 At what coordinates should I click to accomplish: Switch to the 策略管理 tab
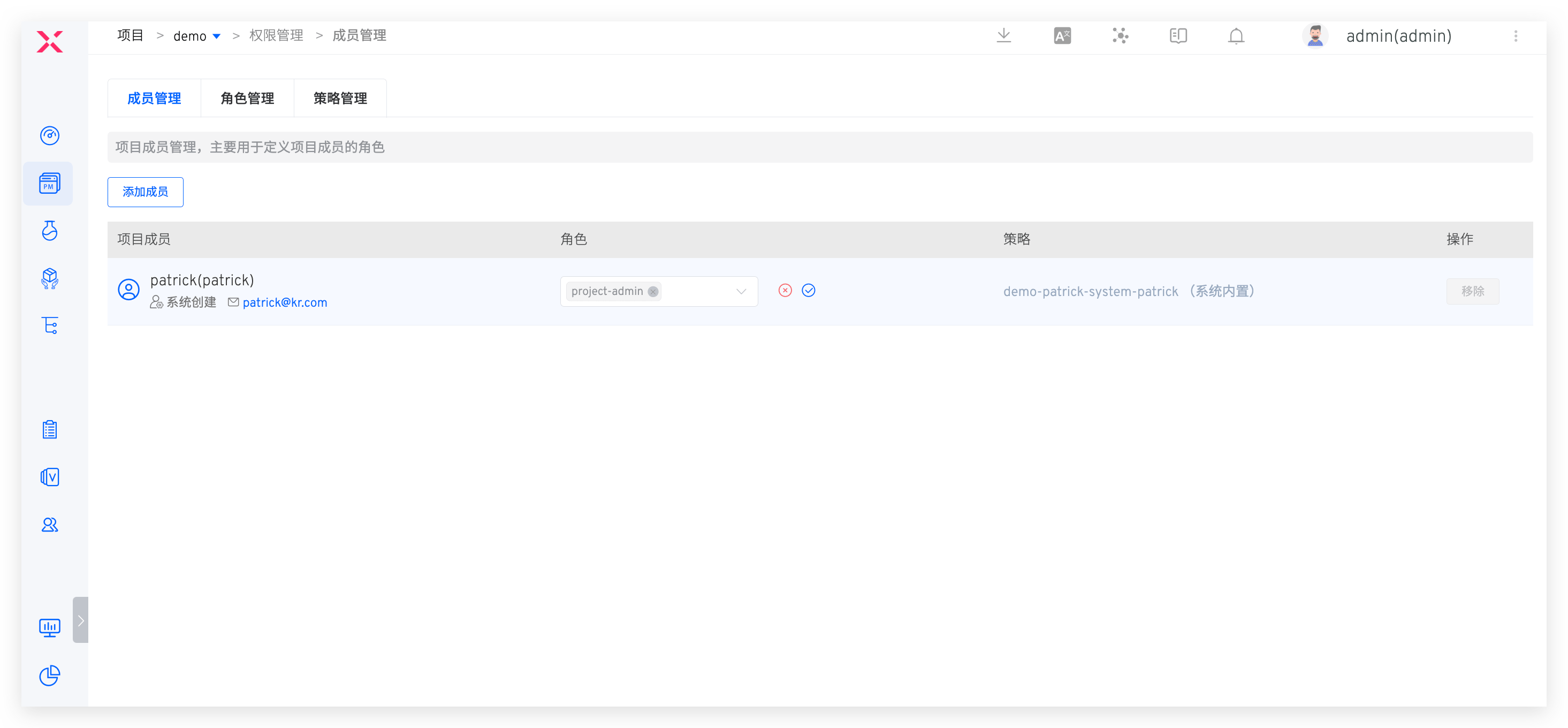340,98
